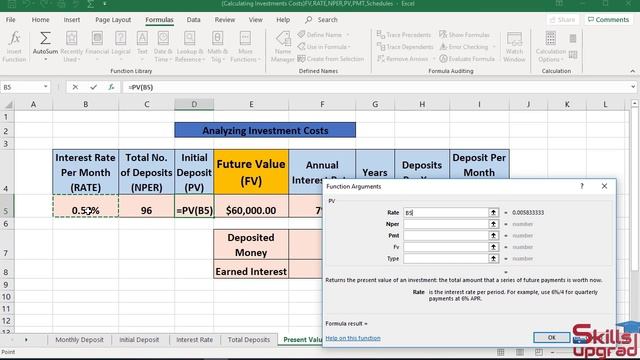The image size is (640, 360).
Task: Click the Type range selector arrow icon
Action: pos(493,258)
